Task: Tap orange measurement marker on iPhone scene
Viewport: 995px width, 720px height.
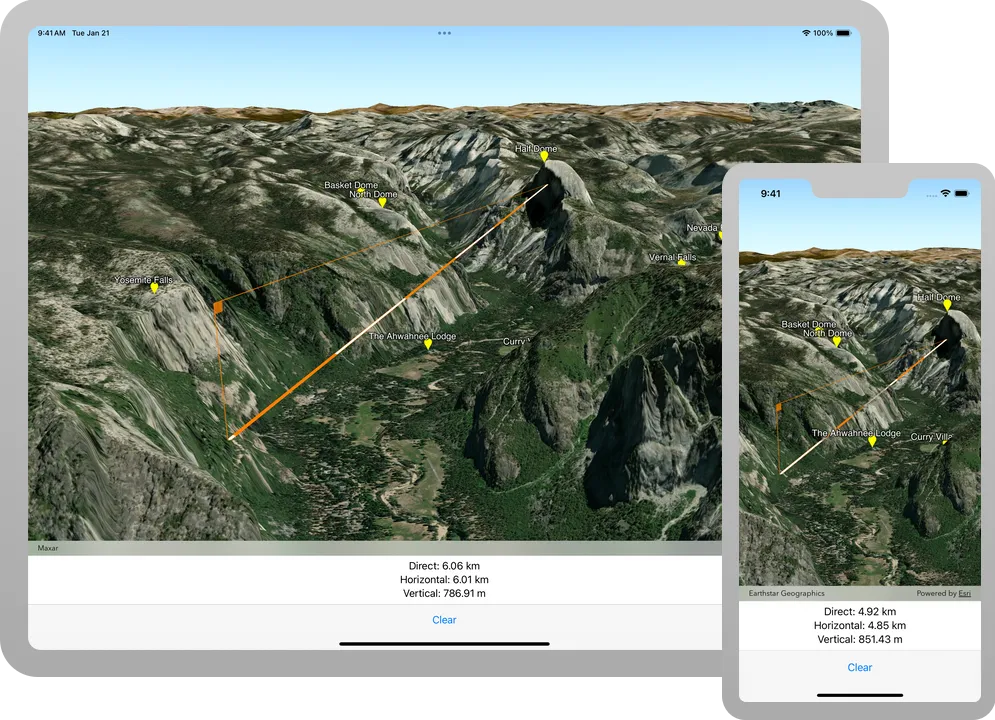Action: pyautogui.click(x=779, y=407)
